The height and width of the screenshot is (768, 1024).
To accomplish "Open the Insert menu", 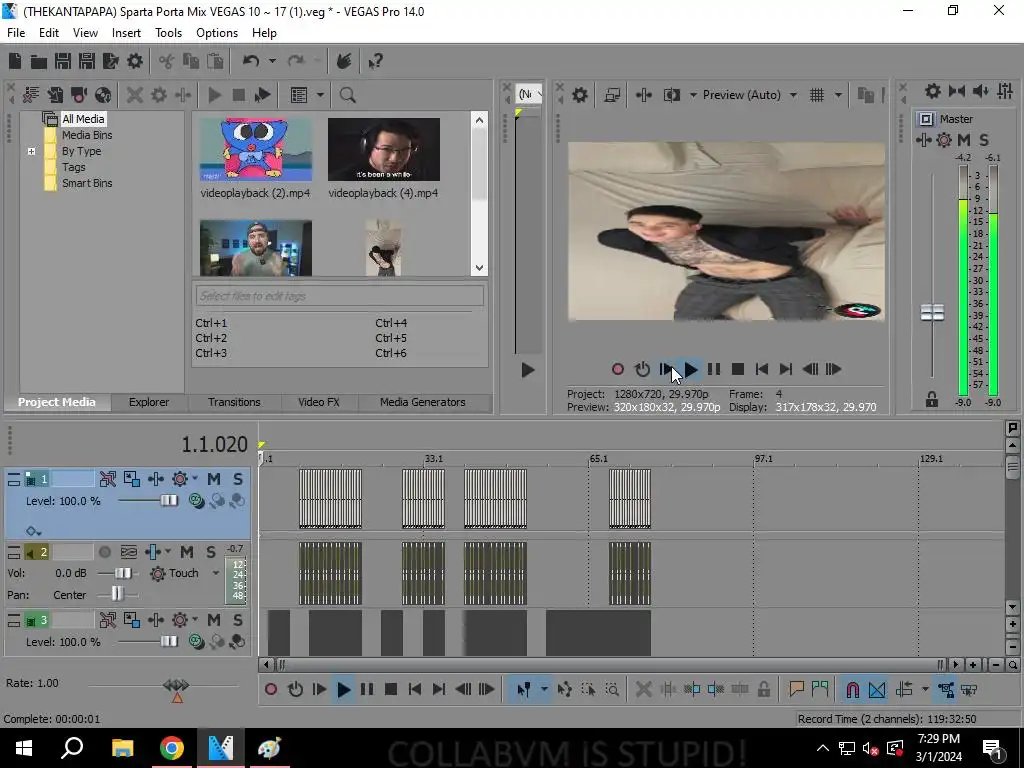I will tap(126, 33).
